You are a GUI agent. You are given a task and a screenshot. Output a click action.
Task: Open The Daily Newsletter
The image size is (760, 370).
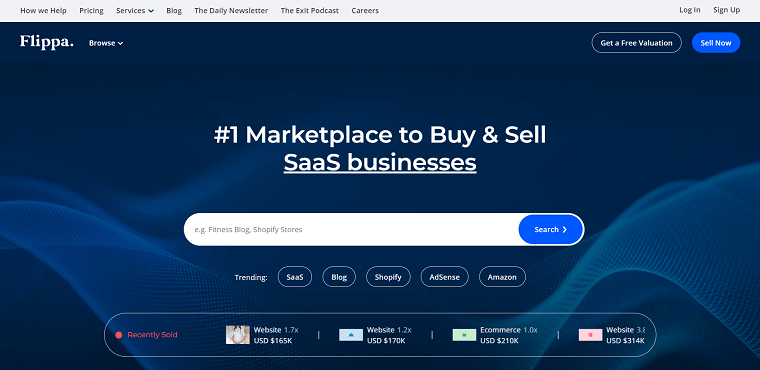pyautogui.click(x=231, y=10)
